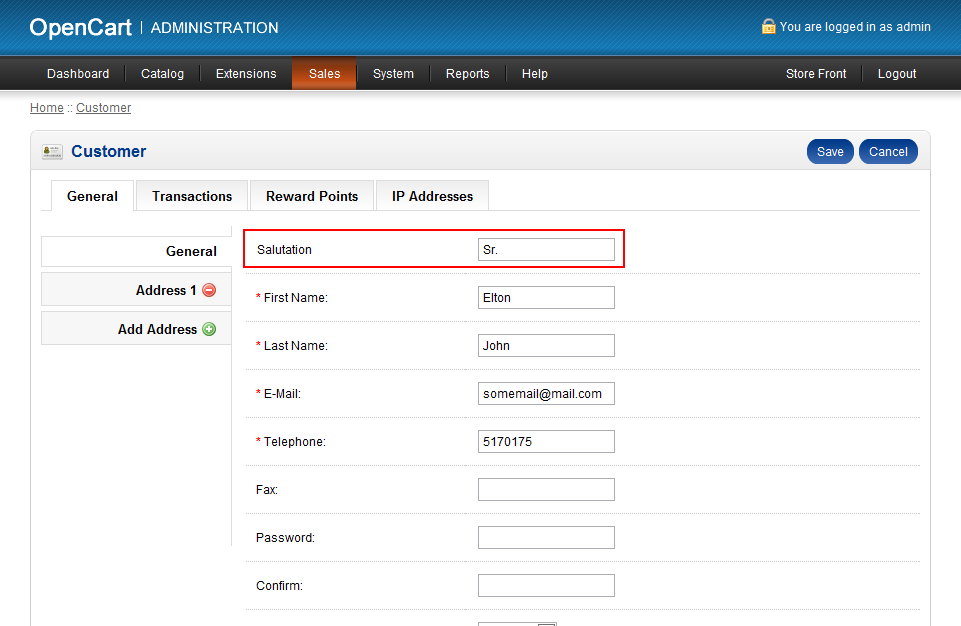Click the customer icon in the Customer header
Viewport: 961px width, 626px height.
tap(50, 151)
